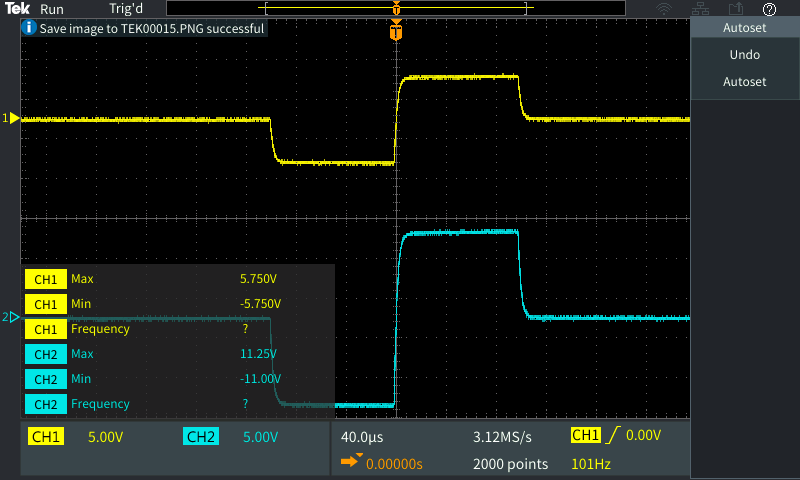Click the orange horizontal position arrow icon
Image resolution: width=800 pixels, height=480 pixels.
pos(352,461)
